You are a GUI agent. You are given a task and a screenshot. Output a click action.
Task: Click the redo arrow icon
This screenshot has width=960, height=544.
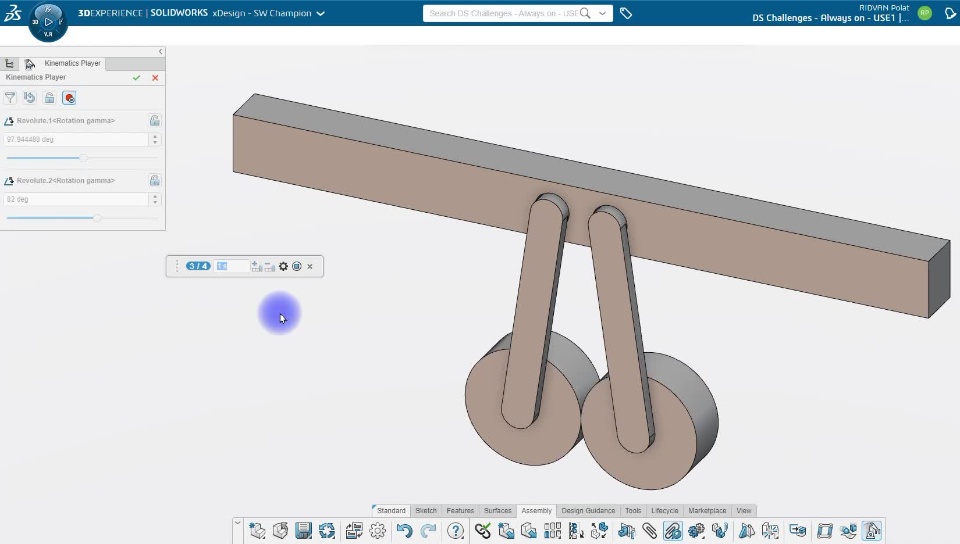click(x=428, y=531)
